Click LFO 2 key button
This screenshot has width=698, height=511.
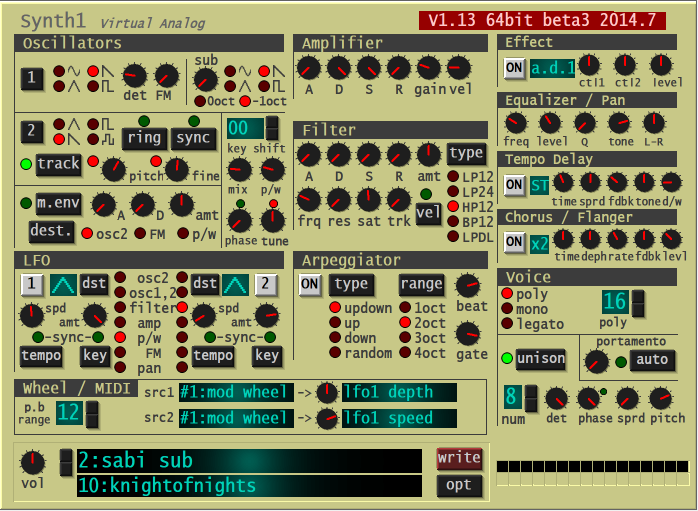(x=267, y=356)
